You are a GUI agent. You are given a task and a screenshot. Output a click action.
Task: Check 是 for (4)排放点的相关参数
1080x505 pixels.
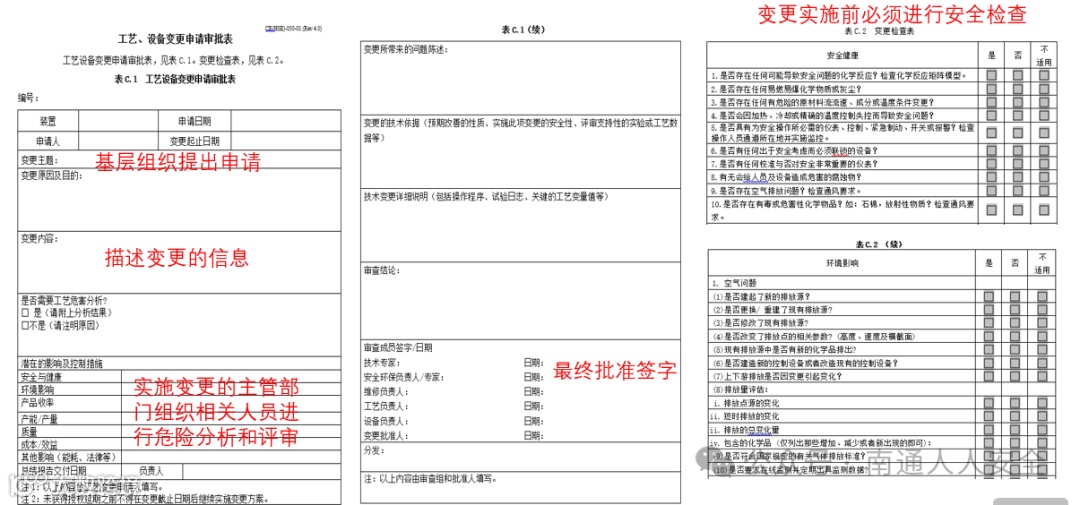tap(989, 336)
